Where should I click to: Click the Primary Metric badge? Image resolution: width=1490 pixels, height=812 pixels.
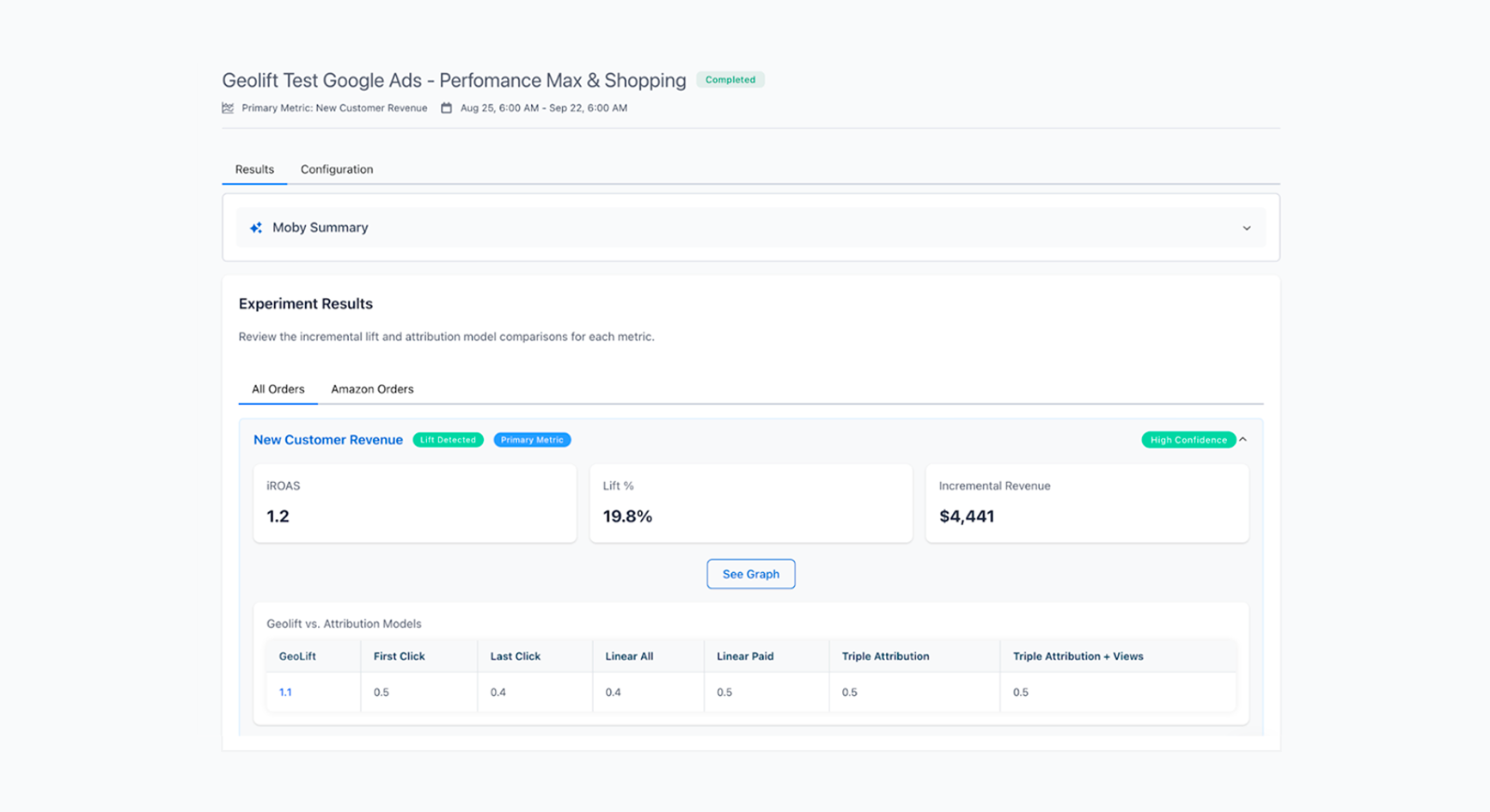tap(532, 440)
